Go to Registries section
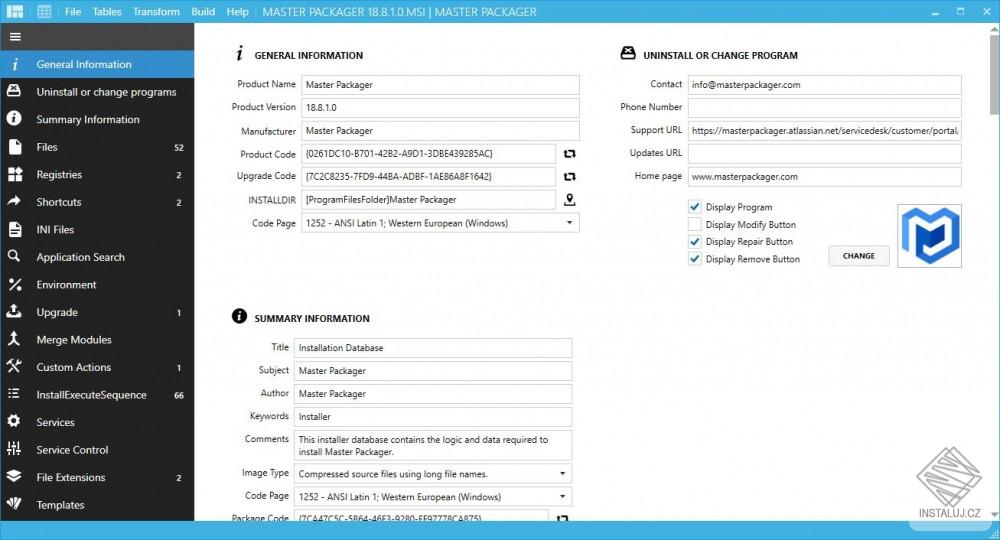Viewport: 1000px width, 540px height. [x=97, y=174]
